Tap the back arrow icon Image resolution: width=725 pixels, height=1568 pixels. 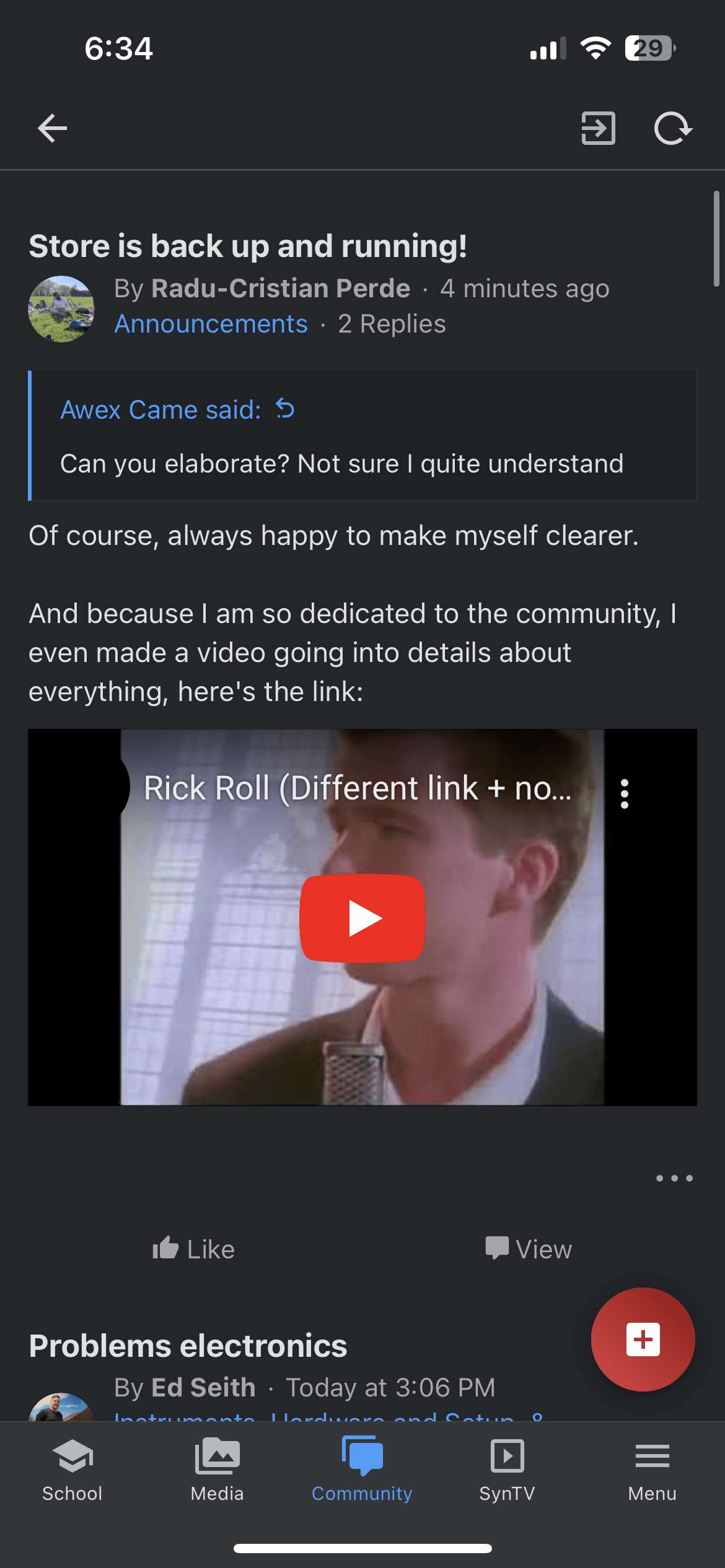click(52, 128)
